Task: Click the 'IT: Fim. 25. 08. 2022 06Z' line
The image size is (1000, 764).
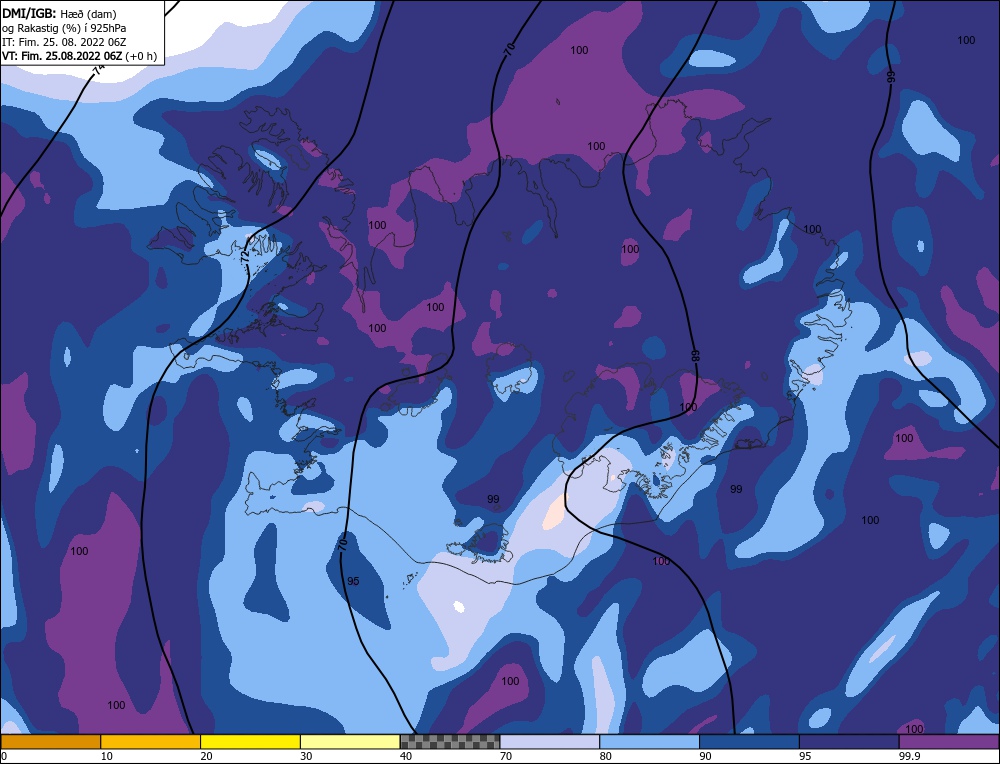Action: pyautogui.click(x=64, y=42)
